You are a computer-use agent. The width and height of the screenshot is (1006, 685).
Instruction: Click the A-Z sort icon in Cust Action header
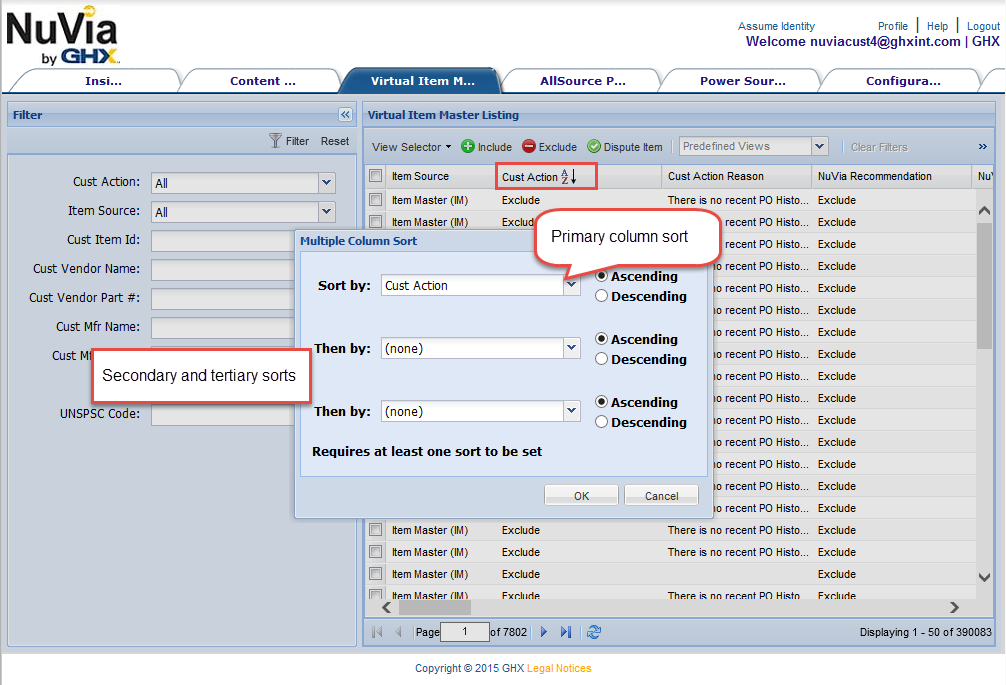pyautogui.click(x=568, y=176)
